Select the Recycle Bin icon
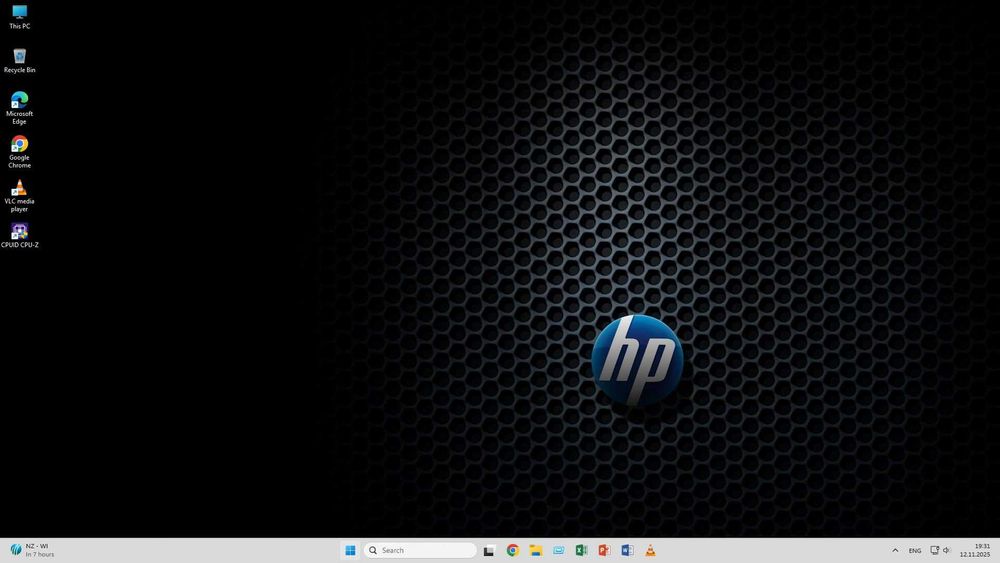The width and height of the screenshot is (1000, 563). 19,61
